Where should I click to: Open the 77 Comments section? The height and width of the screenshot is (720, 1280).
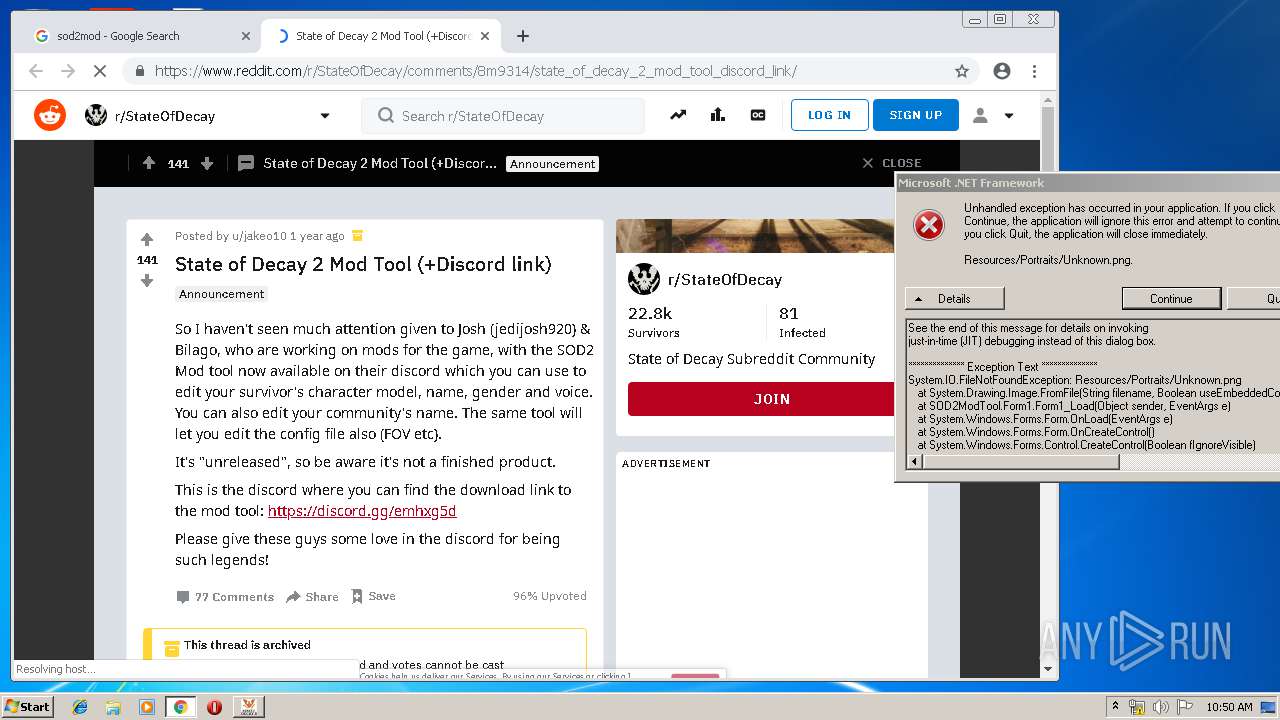[225, 597]
